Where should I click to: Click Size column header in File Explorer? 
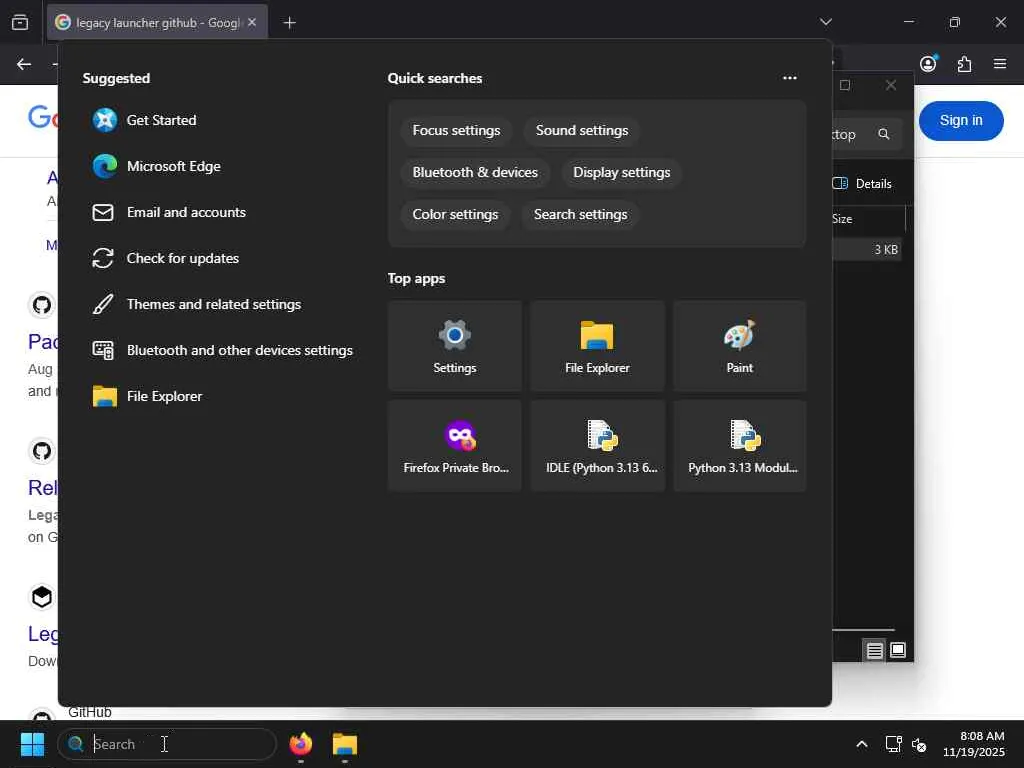[869, 219]
